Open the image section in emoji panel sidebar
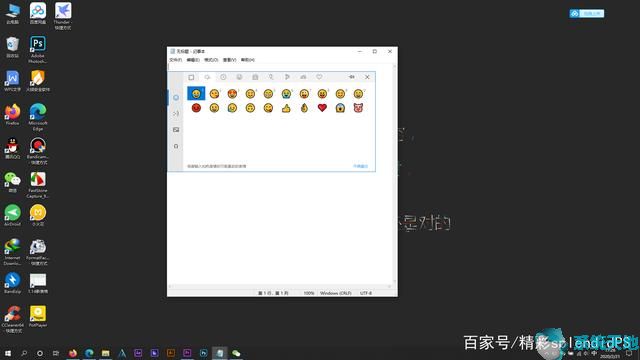 point(176,130)
